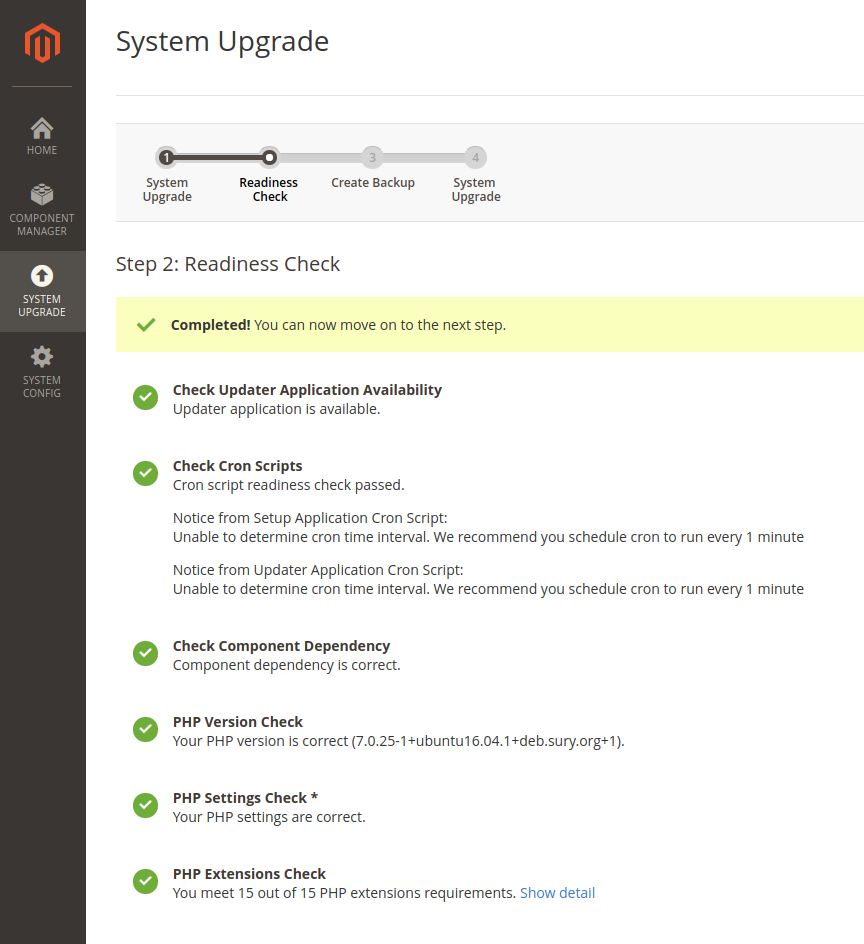Click the System Upgrade page title
The width and height of the screenshot is (864, 944).
(x=222, y=42)
